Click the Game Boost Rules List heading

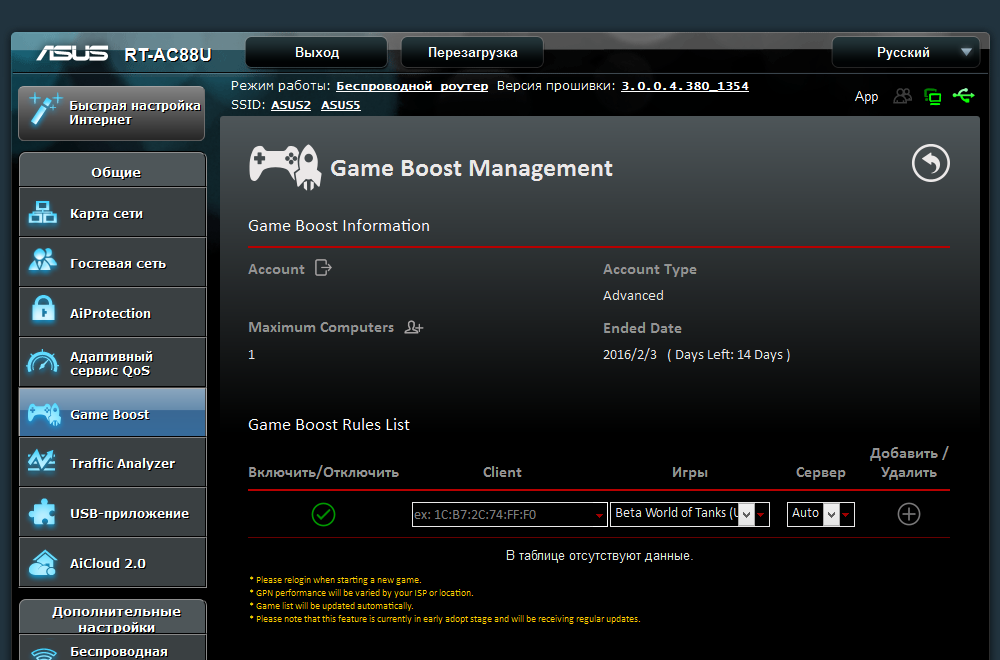pos(328,425)
